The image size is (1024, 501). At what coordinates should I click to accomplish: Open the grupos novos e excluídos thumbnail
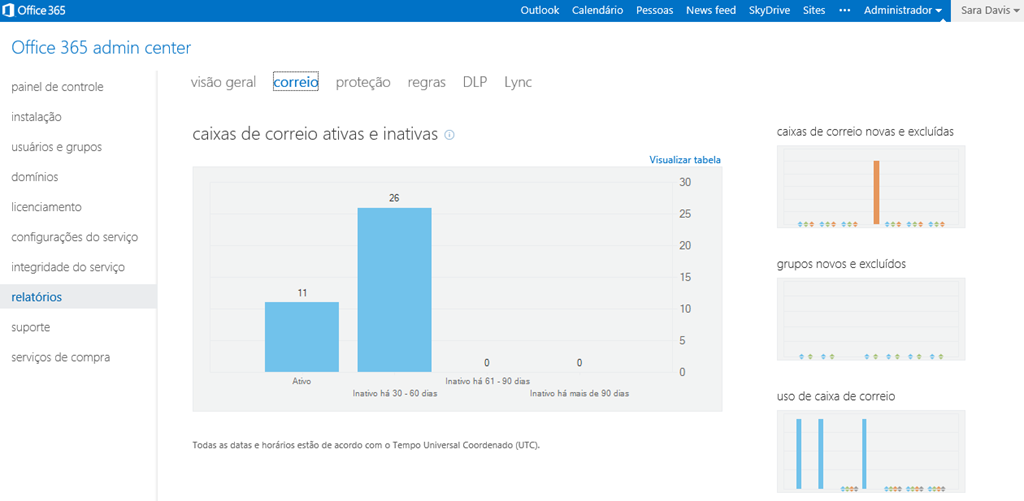(x=870, y=319)
